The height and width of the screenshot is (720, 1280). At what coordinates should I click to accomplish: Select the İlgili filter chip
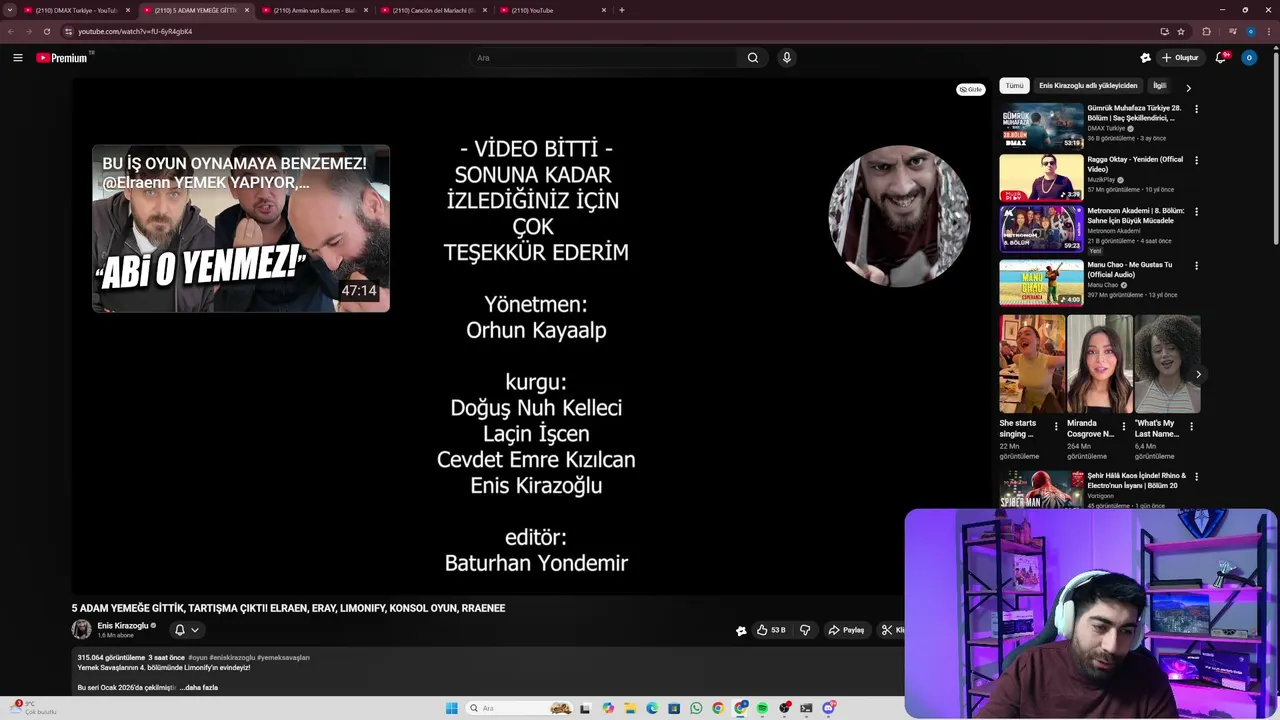[1160, 86]
